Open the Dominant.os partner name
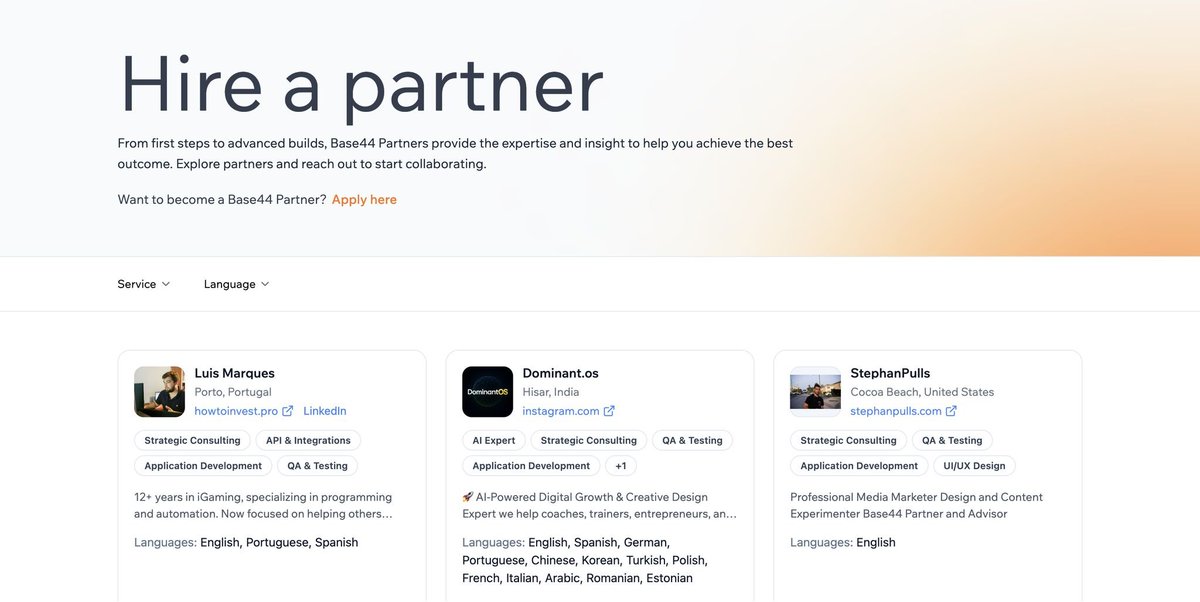Image resolution: width=1200 pixels, height=602 pixels. click(x=561, y=373)
